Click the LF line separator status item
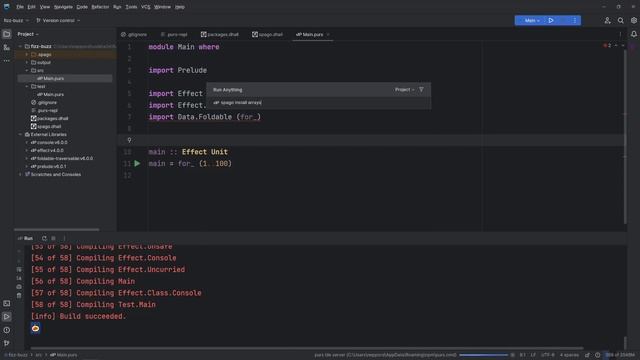Image resolution: width=640 pixels, height=360 pixels. coord(533,355)
